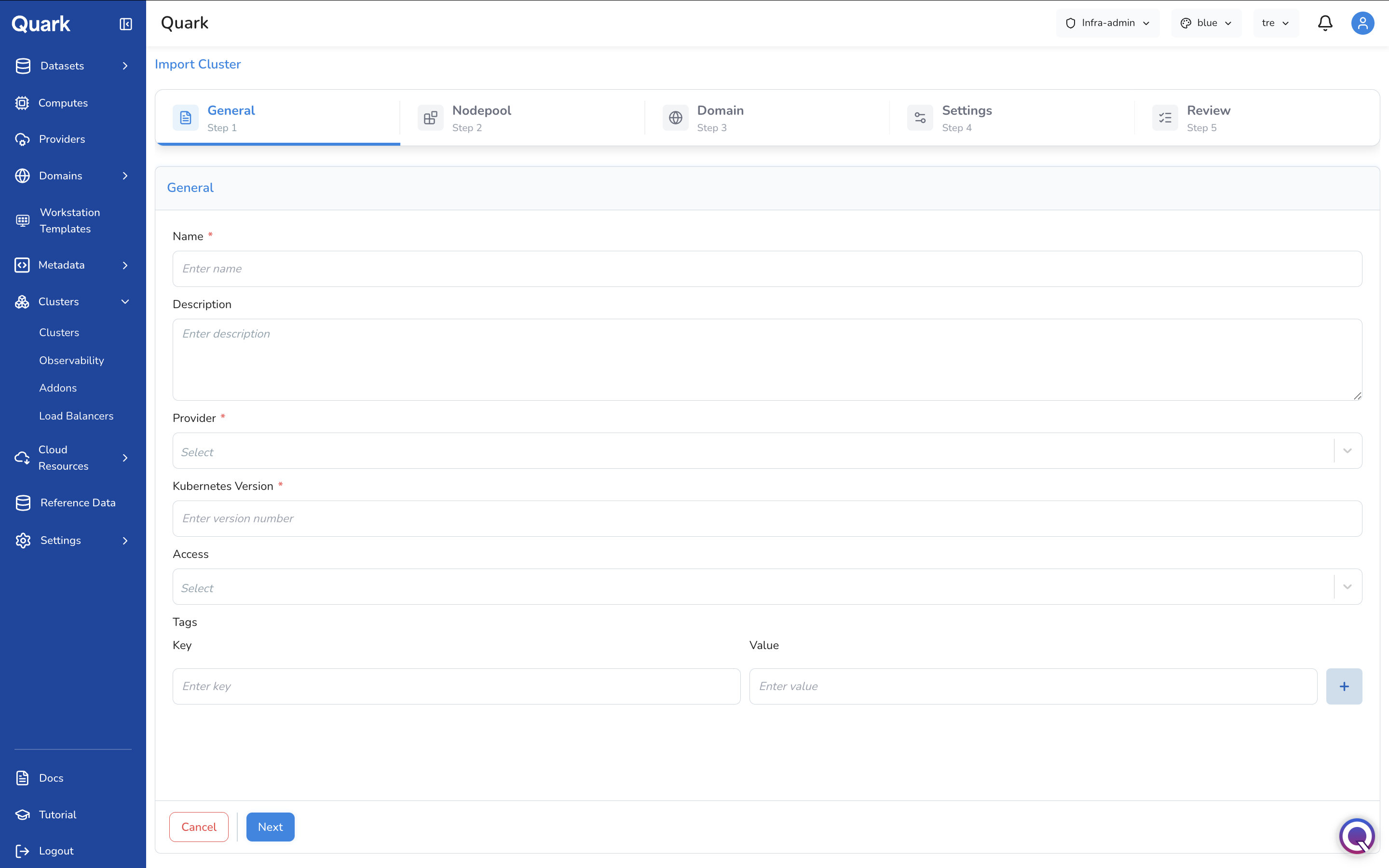Image resolution: width=1389 pixels, height=868 pixels.
Task: Switch to the Review step tab
Action: click(x=1257, y=118)
